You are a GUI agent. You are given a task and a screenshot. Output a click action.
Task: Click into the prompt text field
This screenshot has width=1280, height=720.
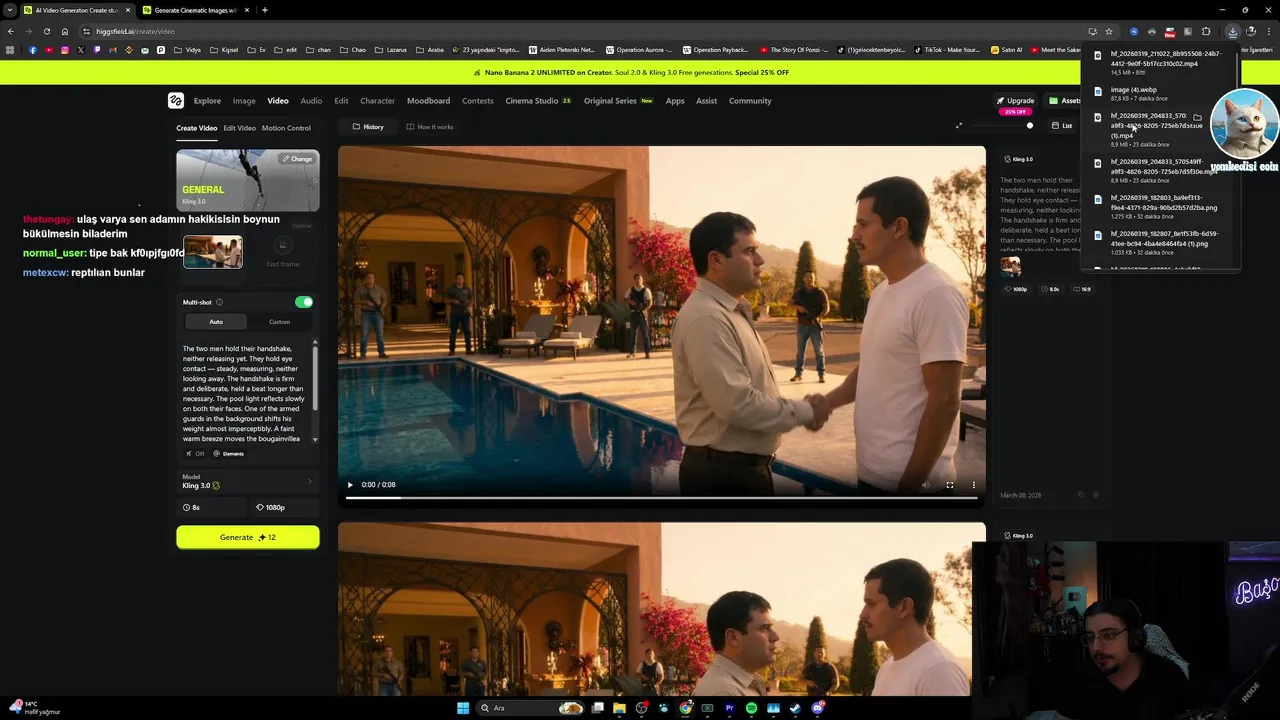tap(245, 394)
